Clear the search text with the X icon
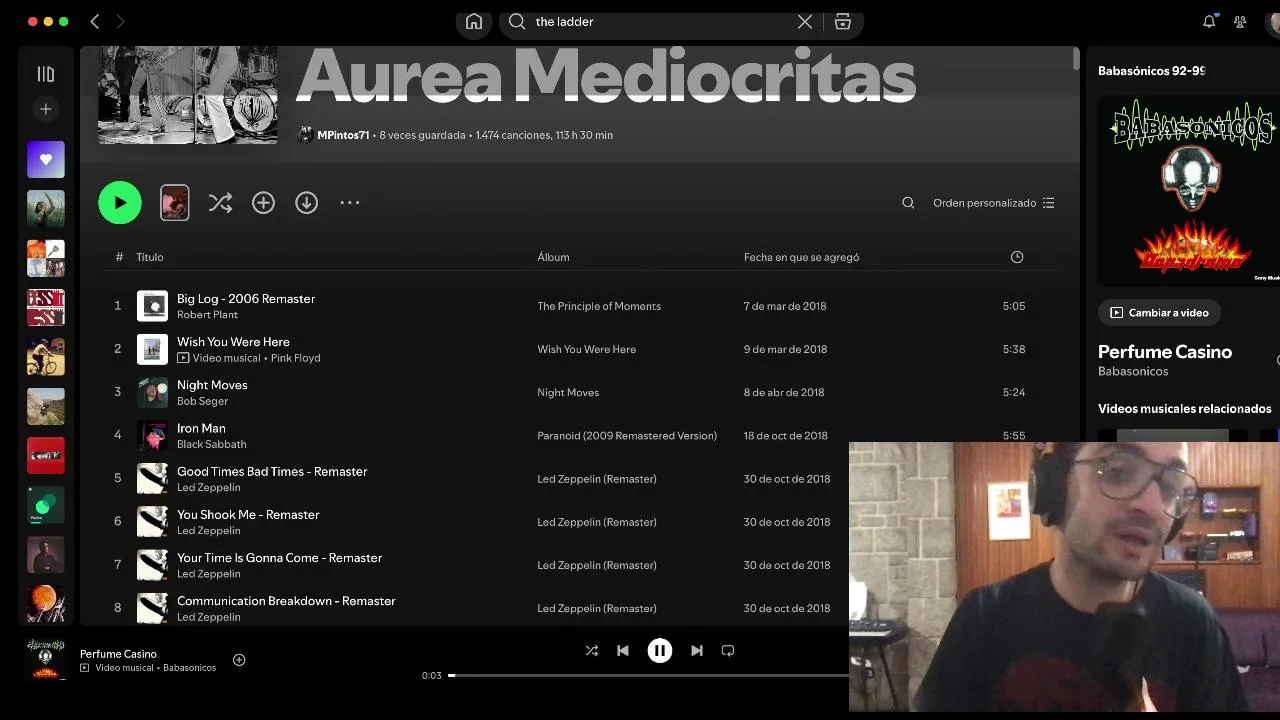Image resolution: width=1280 pixels, height=720 pixels. (x=805, y=21)
